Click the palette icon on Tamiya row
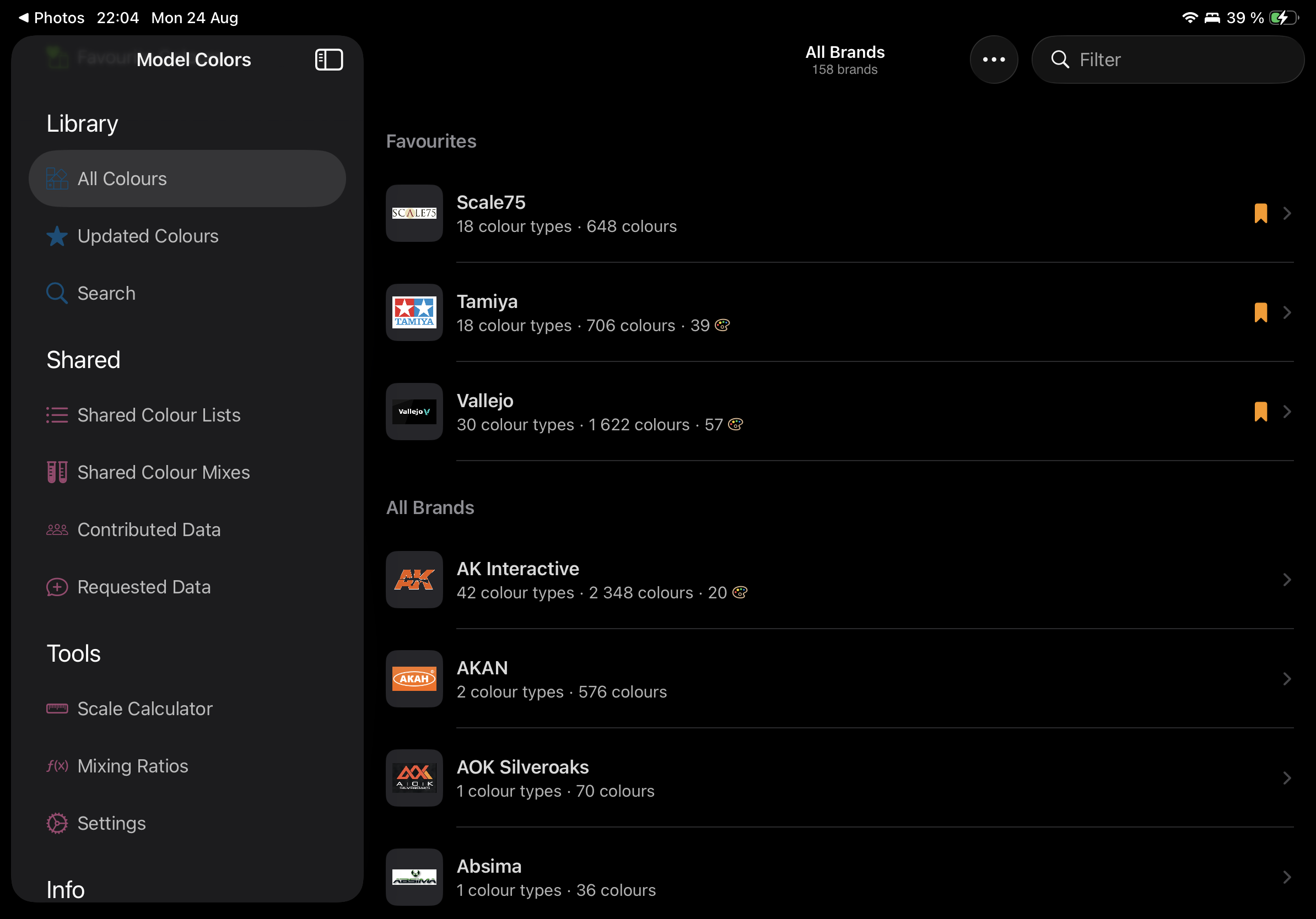The height and width of the screenshot is (919, 1316). pyautogui.click(x=722, y=326)
